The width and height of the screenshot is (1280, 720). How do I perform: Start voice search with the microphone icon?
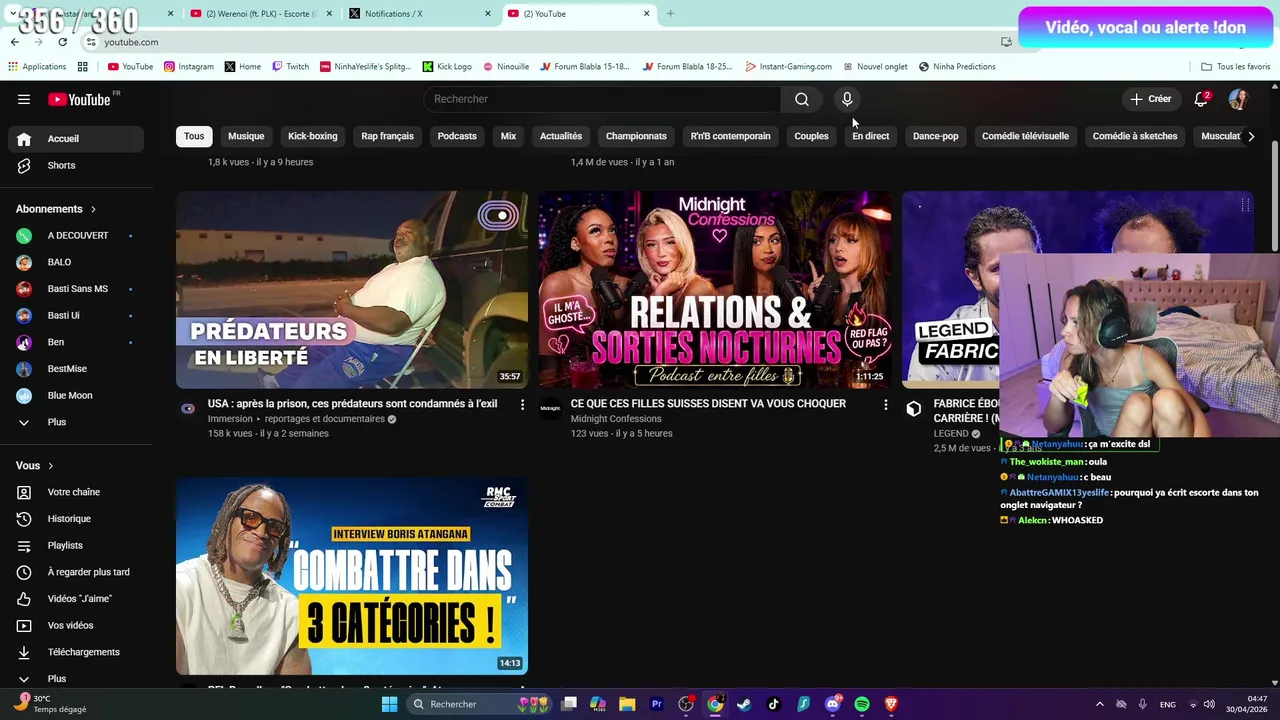pos(847,99)
